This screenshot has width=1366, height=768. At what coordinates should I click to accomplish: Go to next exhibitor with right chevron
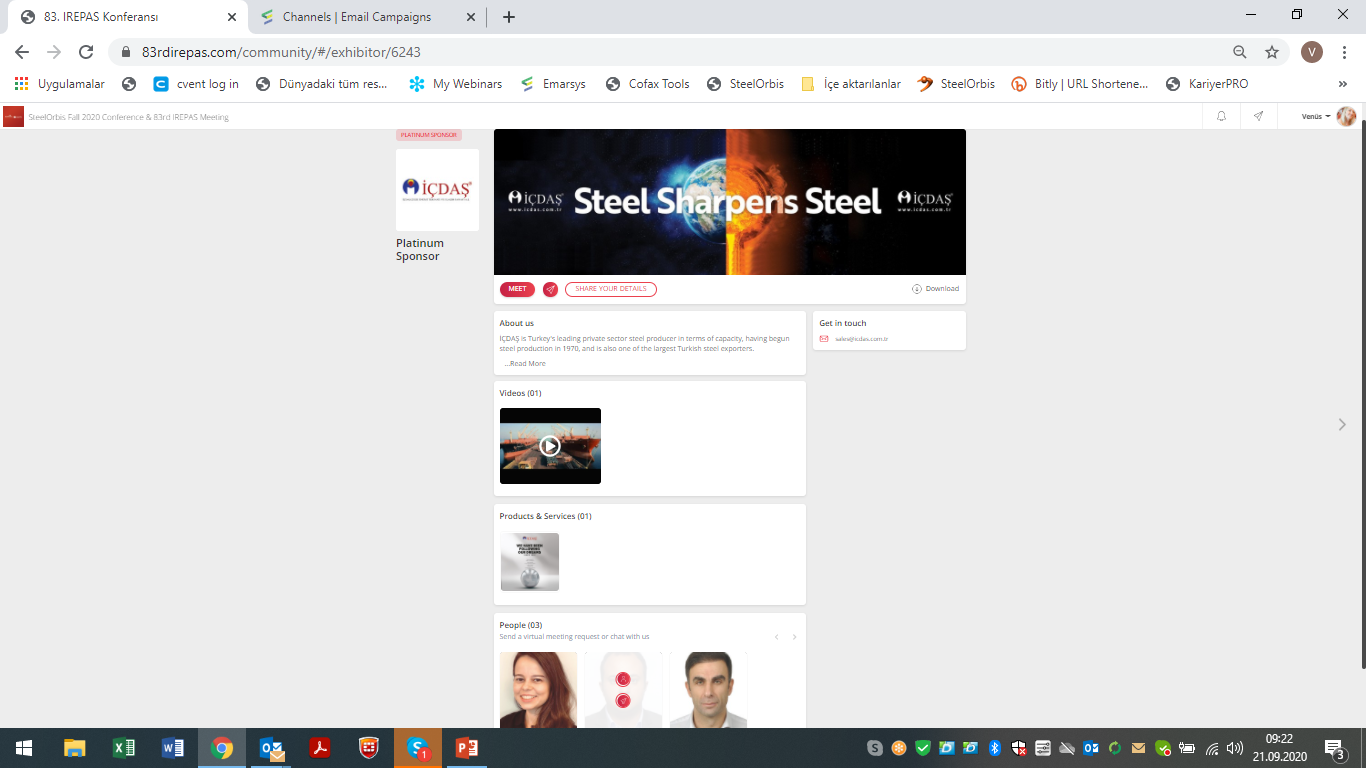pos(1342,425)
